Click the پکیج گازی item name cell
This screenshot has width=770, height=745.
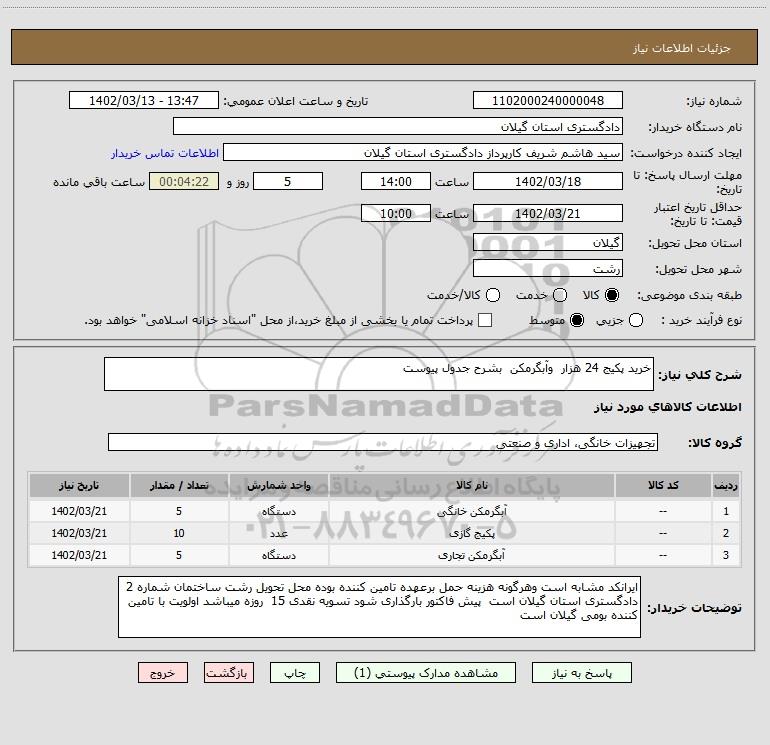471,533
